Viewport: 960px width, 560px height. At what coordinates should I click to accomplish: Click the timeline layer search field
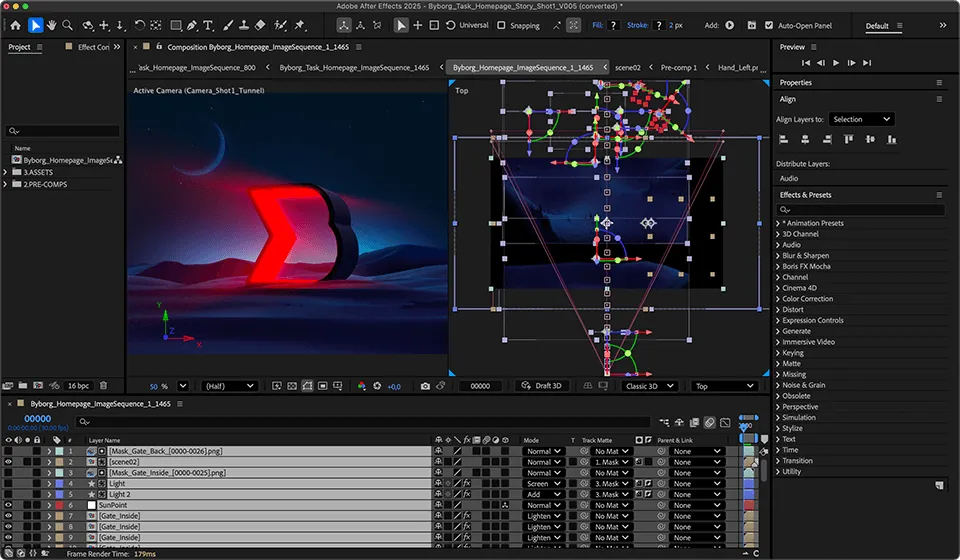pos(364,422)
